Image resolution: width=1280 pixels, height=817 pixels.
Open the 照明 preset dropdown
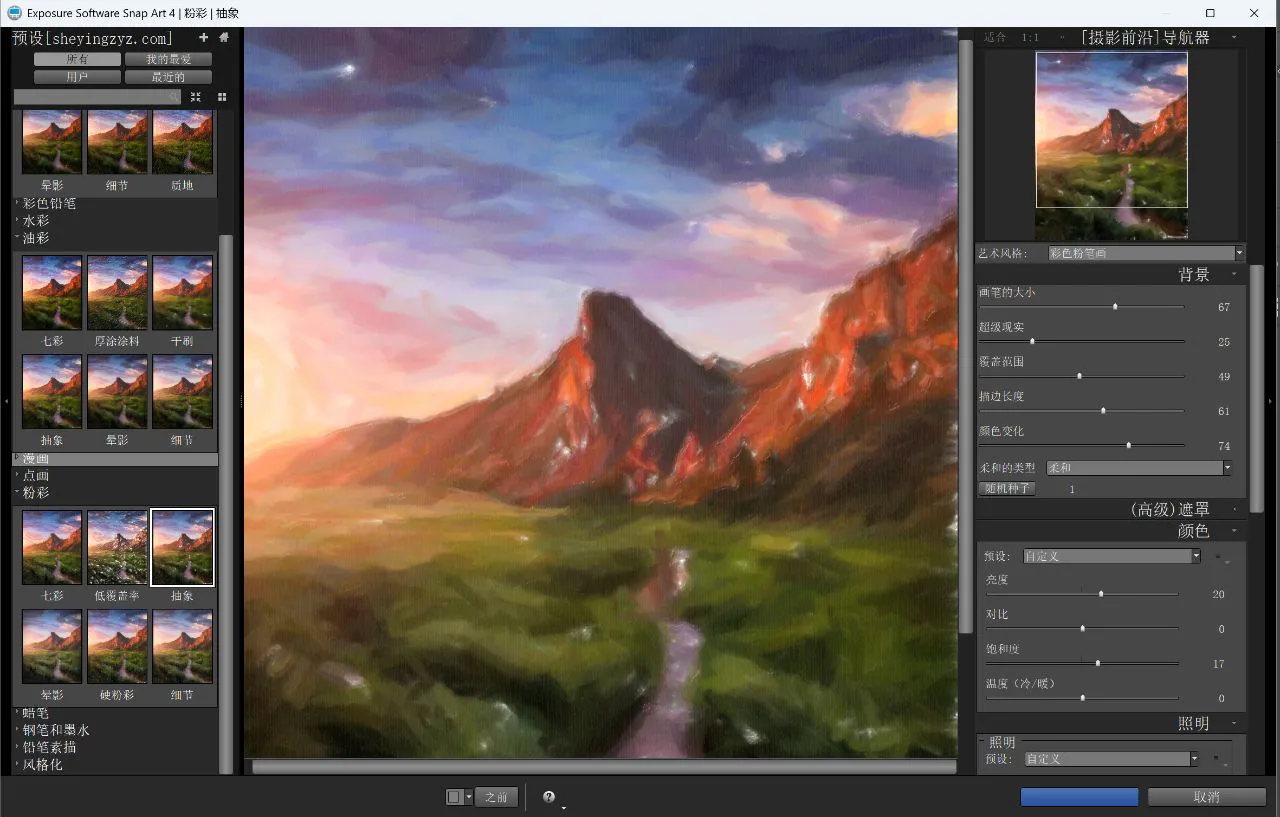(1112, 759)
